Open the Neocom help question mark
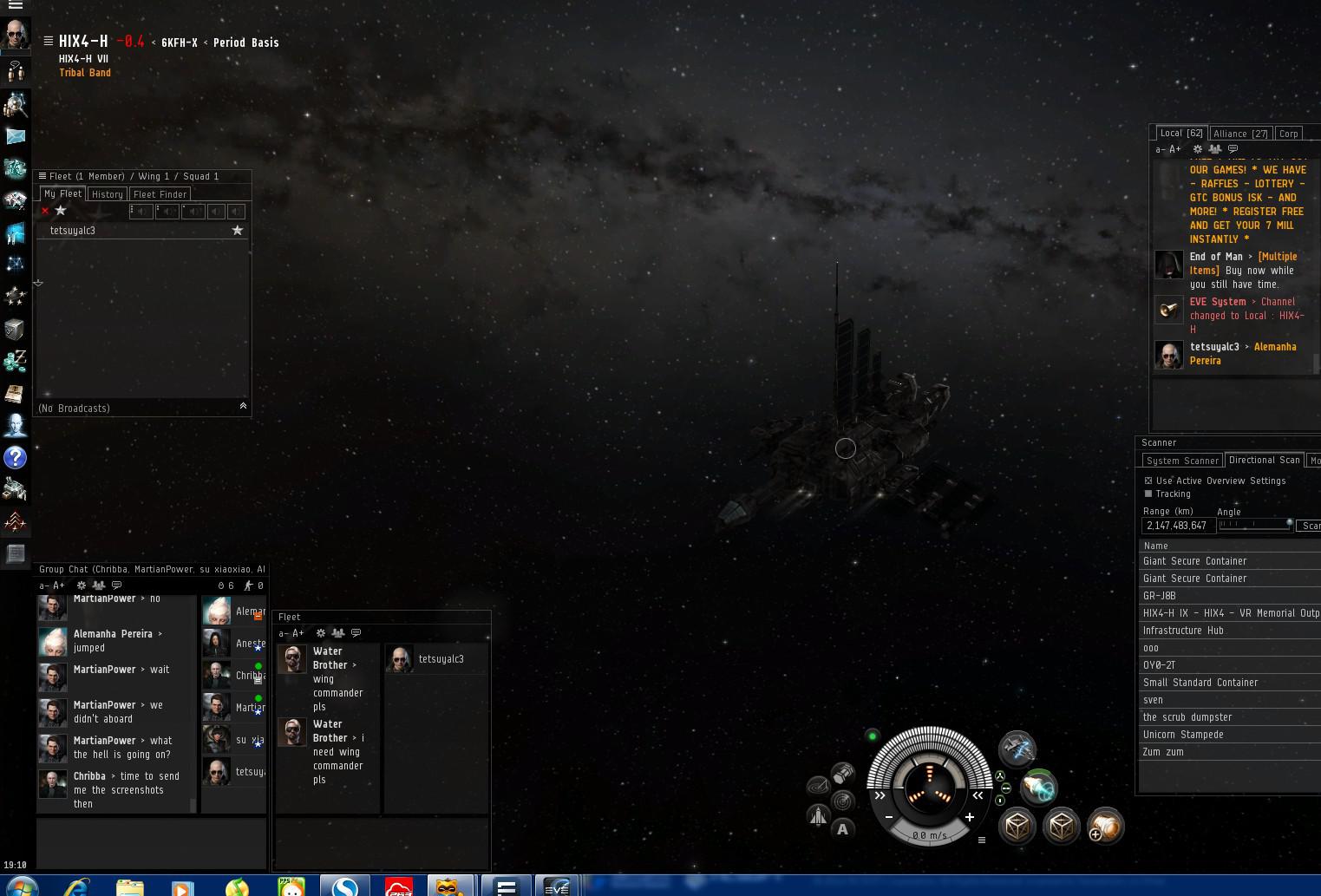The image size is (1321, 896). tap(16, 457)
